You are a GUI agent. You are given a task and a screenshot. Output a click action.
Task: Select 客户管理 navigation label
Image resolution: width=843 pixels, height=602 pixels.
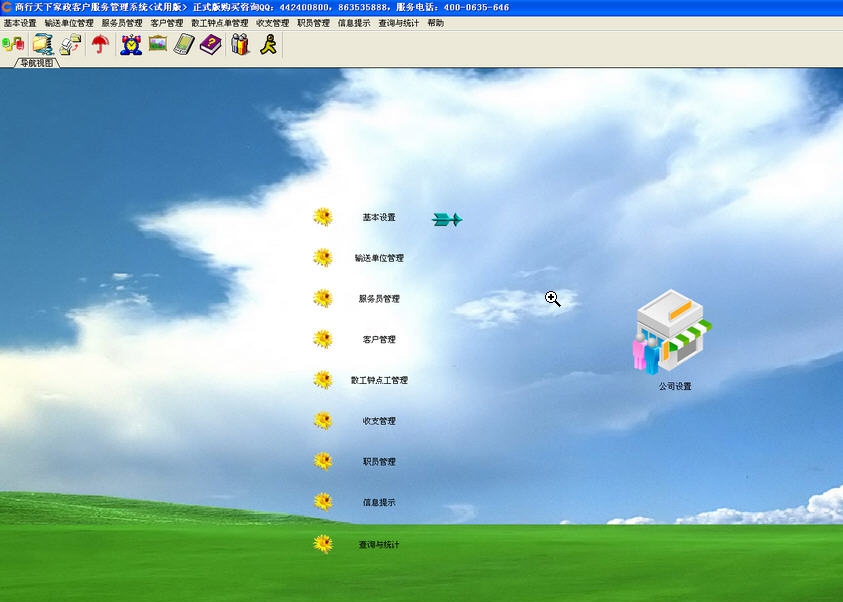tap(379, 340)
